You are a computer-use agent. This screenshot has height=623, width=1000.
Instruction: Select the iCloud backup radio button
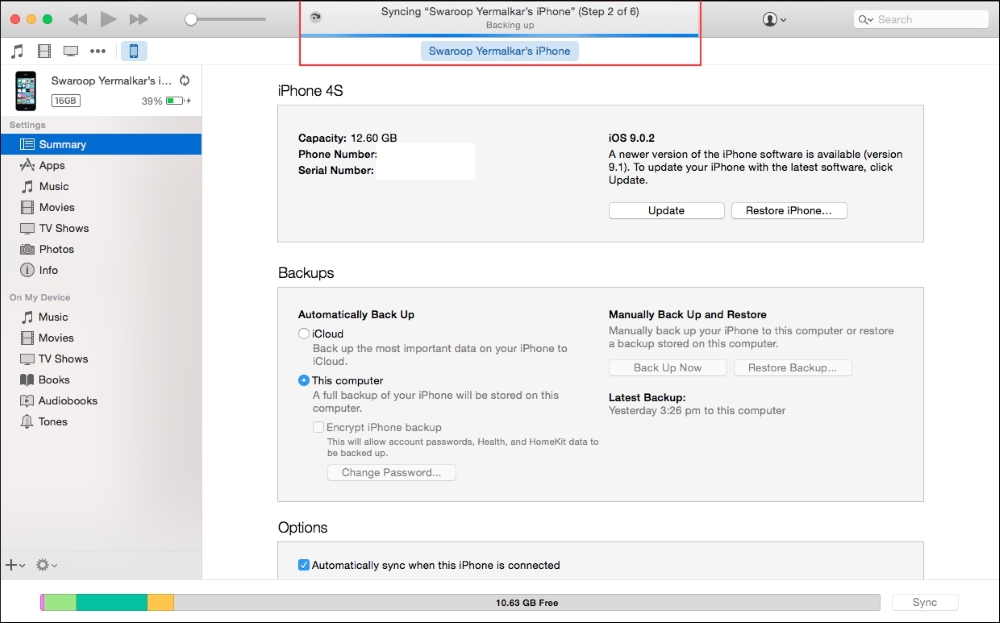304,333
